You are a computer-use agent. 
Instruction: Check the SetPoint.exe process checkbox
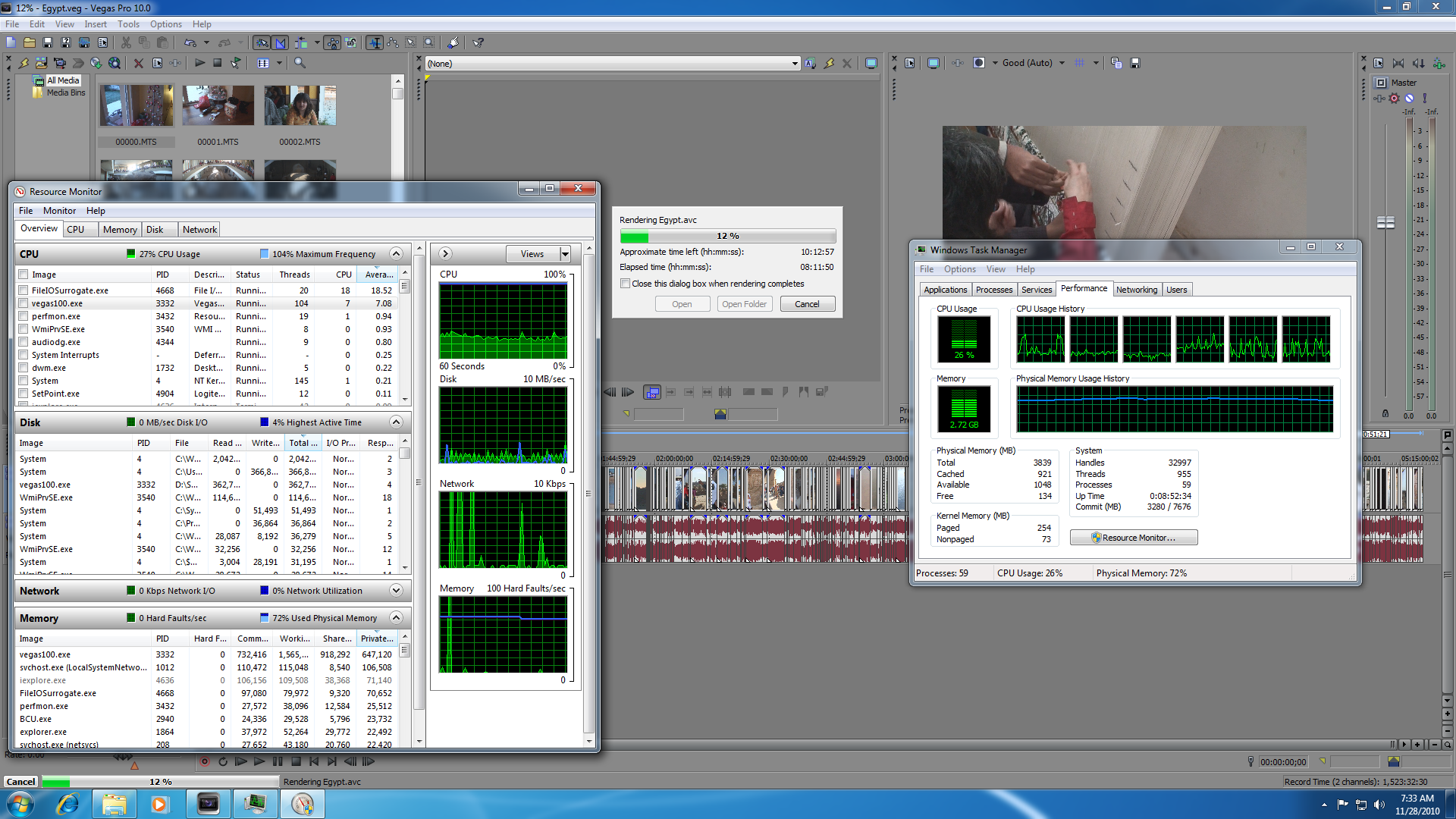point(24,394)
